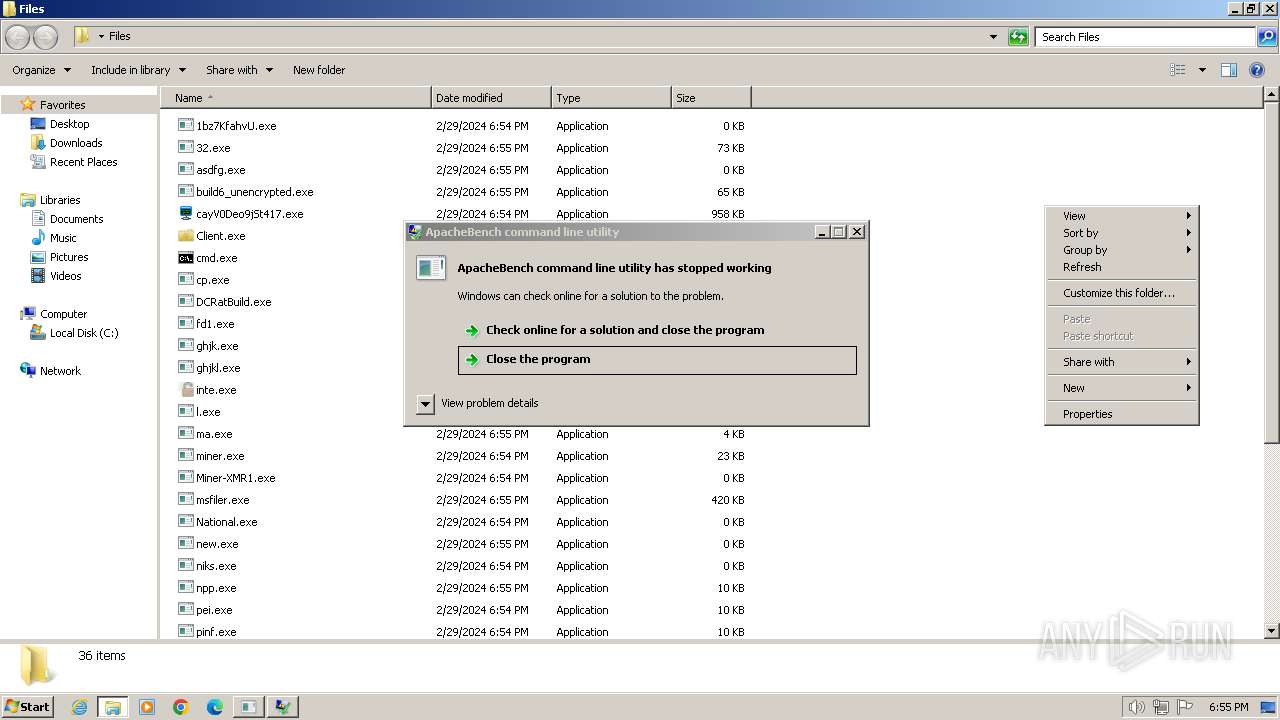This screenshot has height=720, width=1280.
Task: Click the Back navigation arrow button
Action: (x=17, y=37)
